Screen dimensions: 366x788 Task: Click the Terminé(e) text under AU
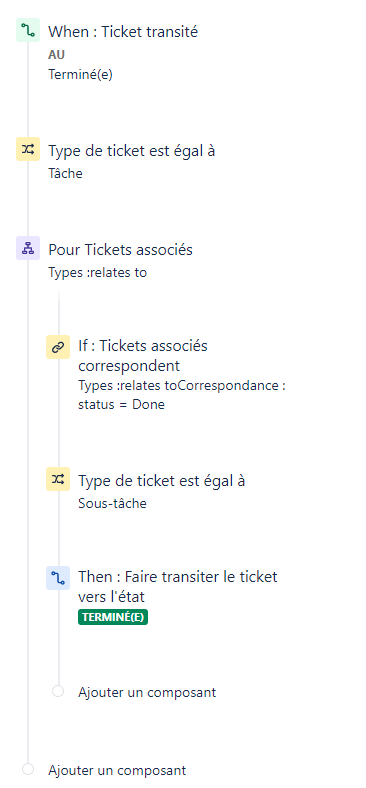(80, 74)
